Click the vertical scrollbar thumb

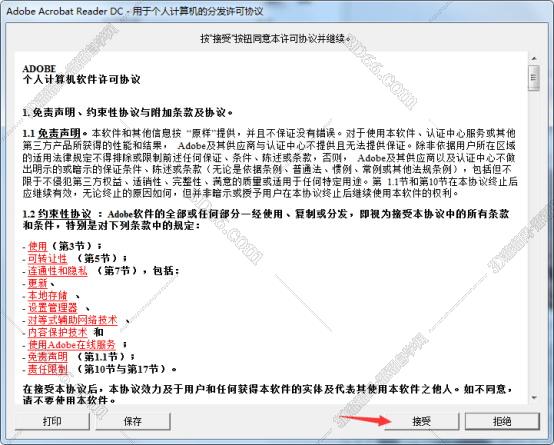click(534, 78)
